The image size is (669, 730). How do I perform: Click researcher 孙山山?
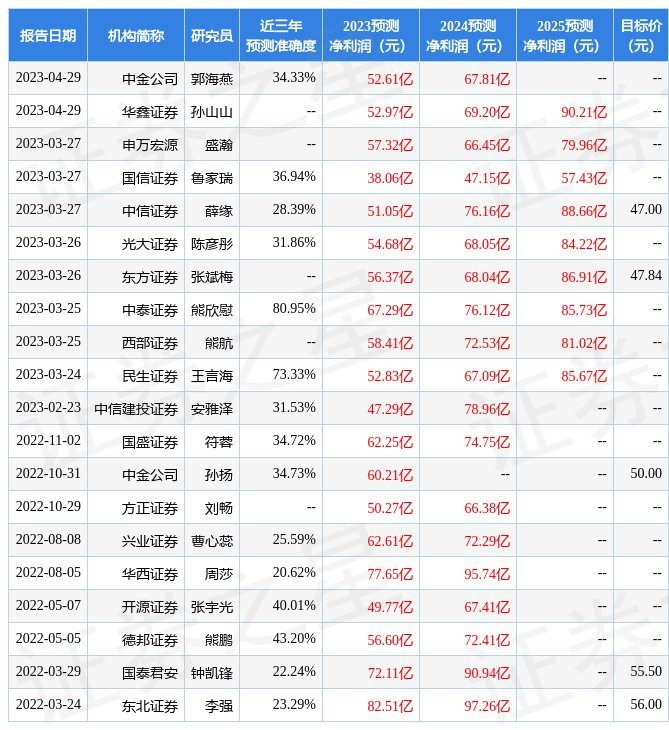coord(212,112)
